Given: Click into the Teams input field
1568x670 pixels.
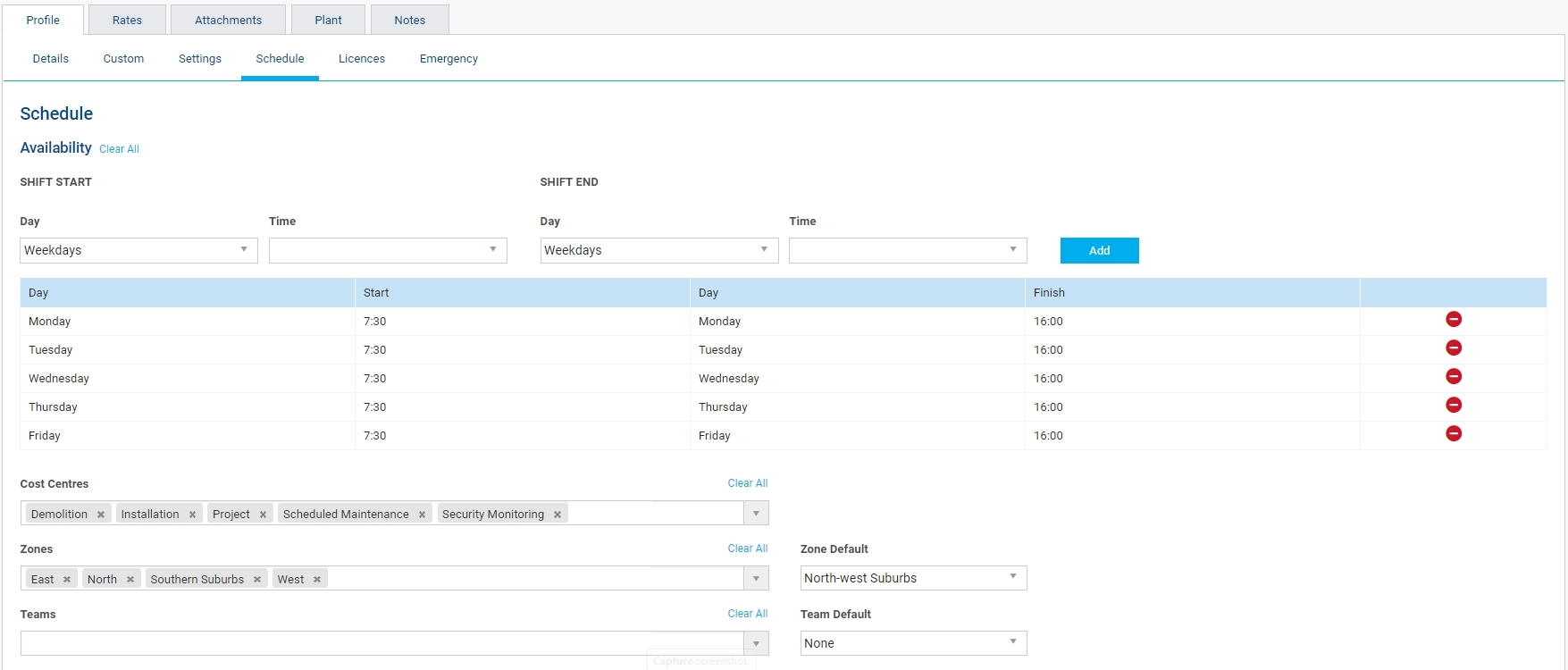Looking at the screenshot, I should click(382, 643).
